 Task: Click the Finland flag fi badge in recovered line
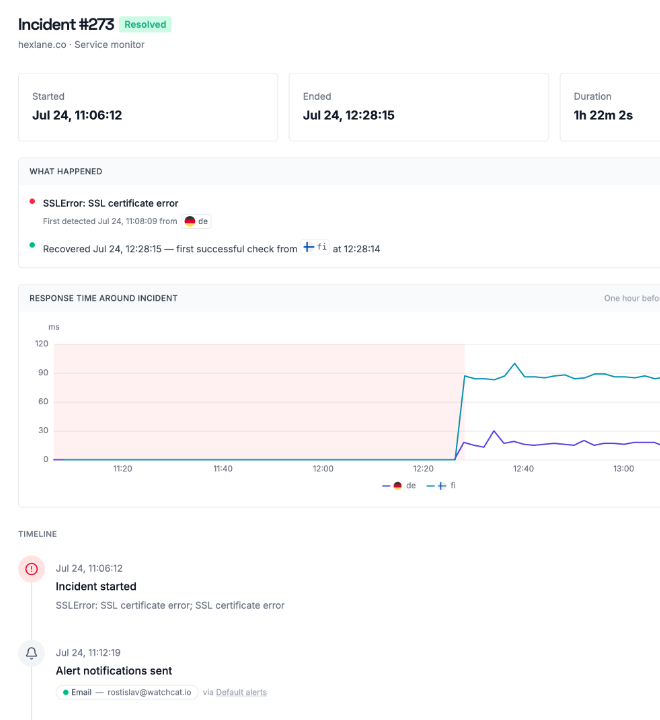[x=315, y=247]
